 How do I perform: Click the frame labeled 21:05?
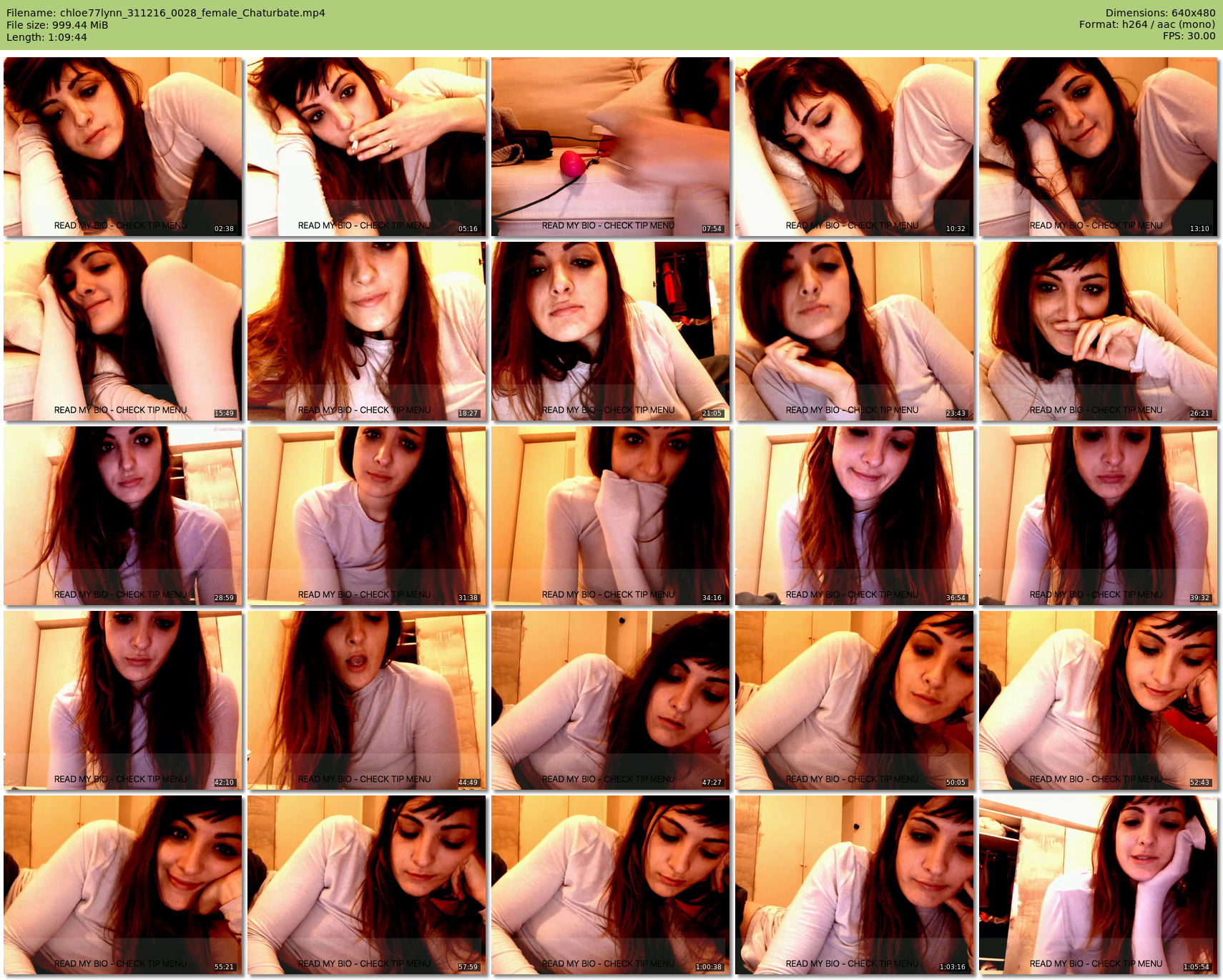tap(610, 331)
